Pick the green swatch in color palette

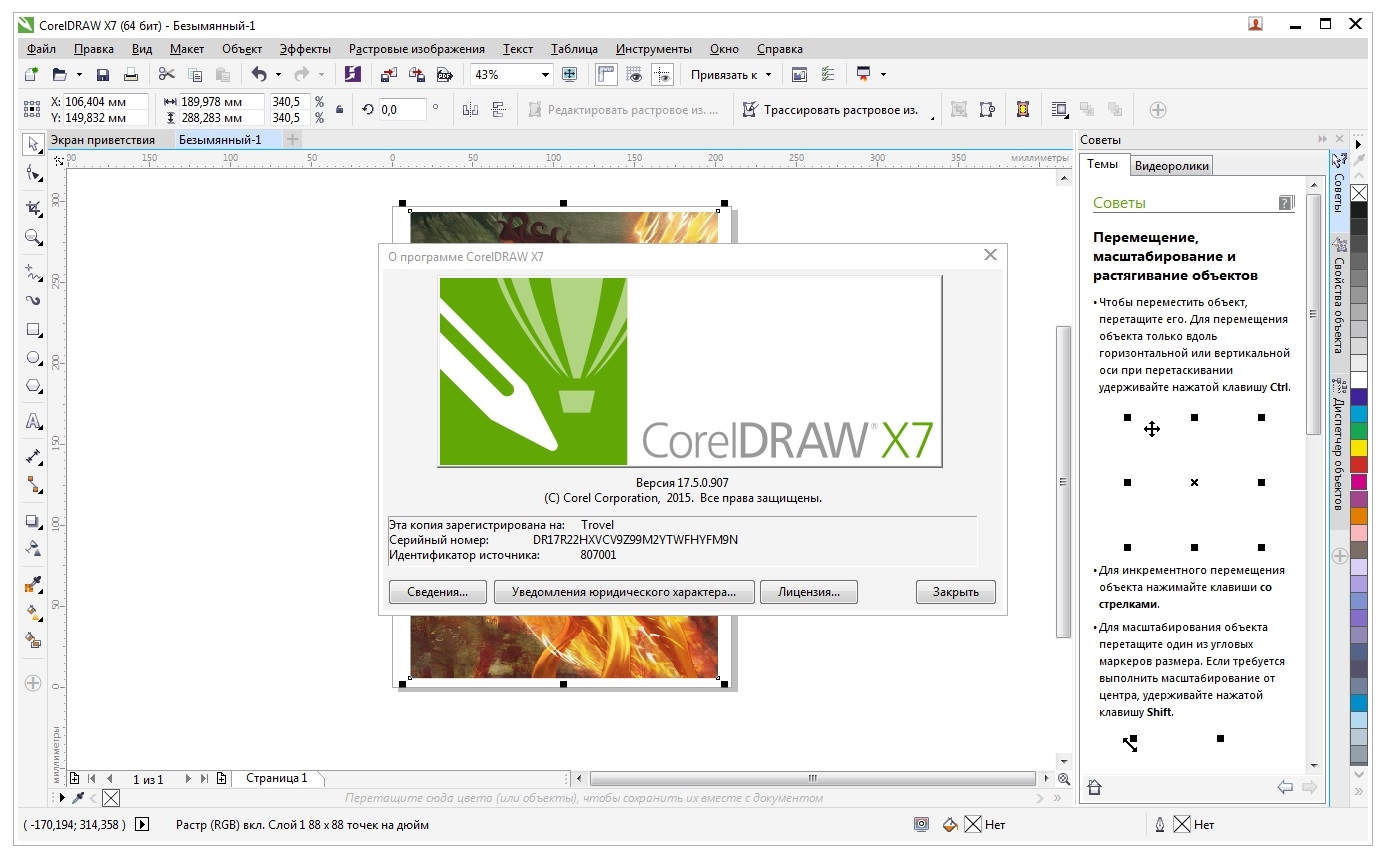click(x=1359, y=430)
